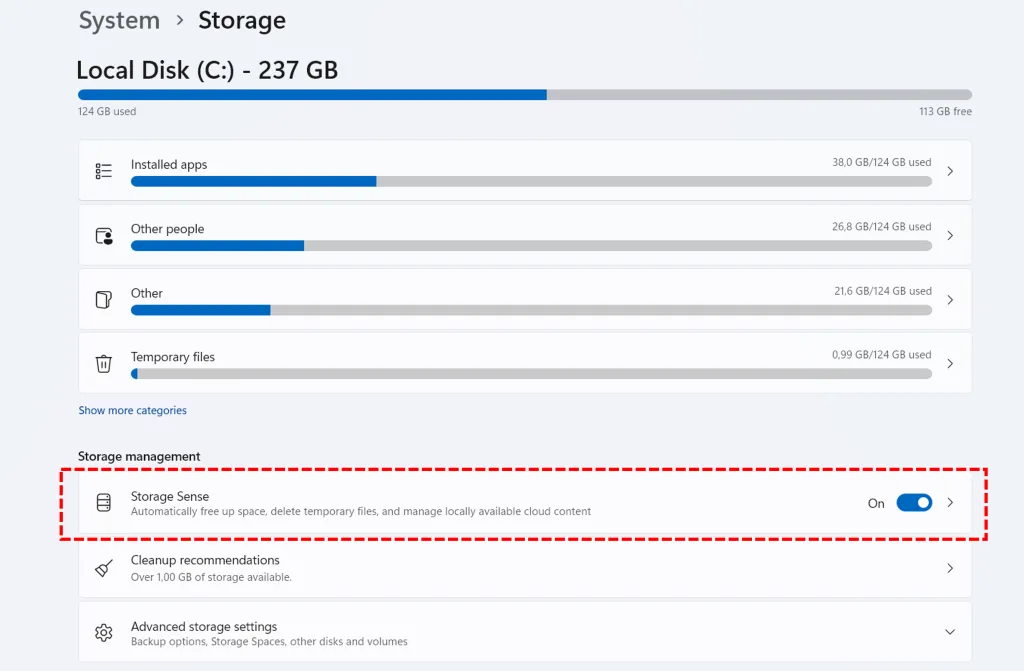
Task: Disable automatic space cleanup via Storage Sense switch
Action: click(915, 503)
